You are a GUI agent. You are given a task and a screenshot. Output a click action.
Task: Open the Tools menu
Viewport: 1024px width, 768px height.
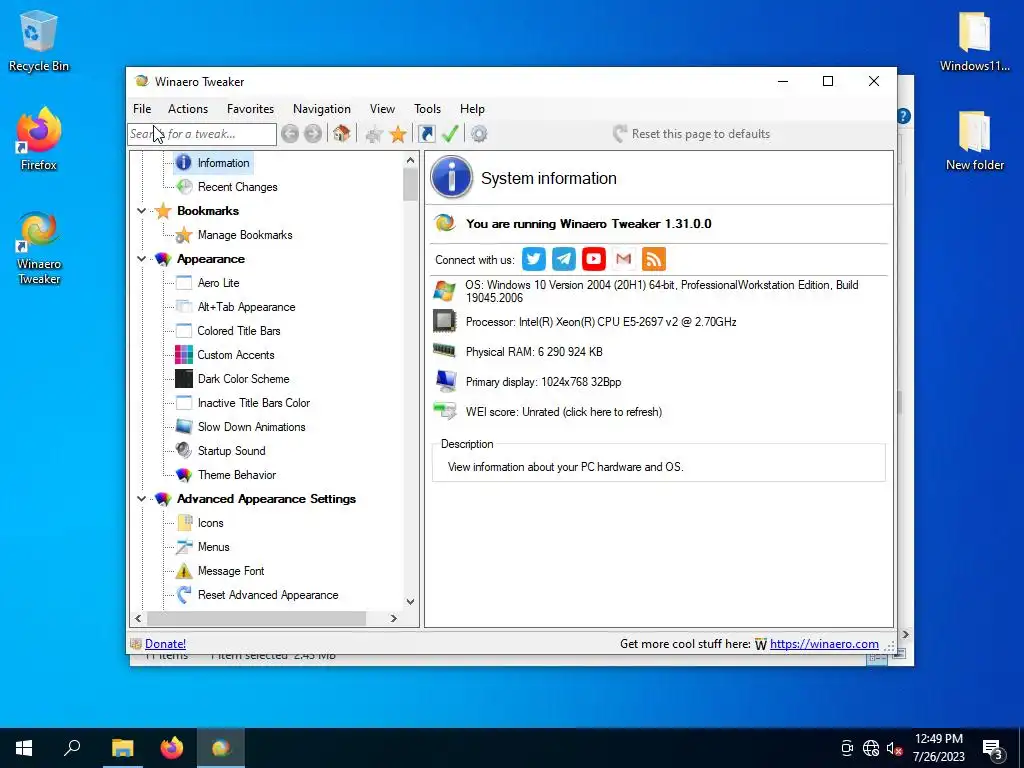pos(427,109)
